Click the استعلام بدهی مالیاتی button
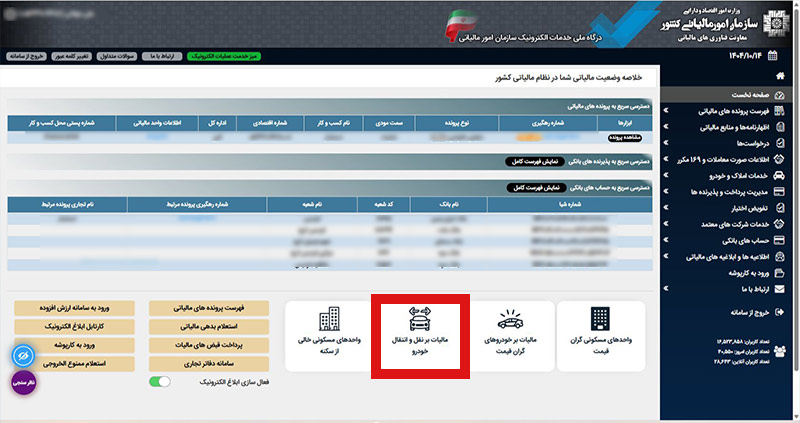 click(209, 327)
